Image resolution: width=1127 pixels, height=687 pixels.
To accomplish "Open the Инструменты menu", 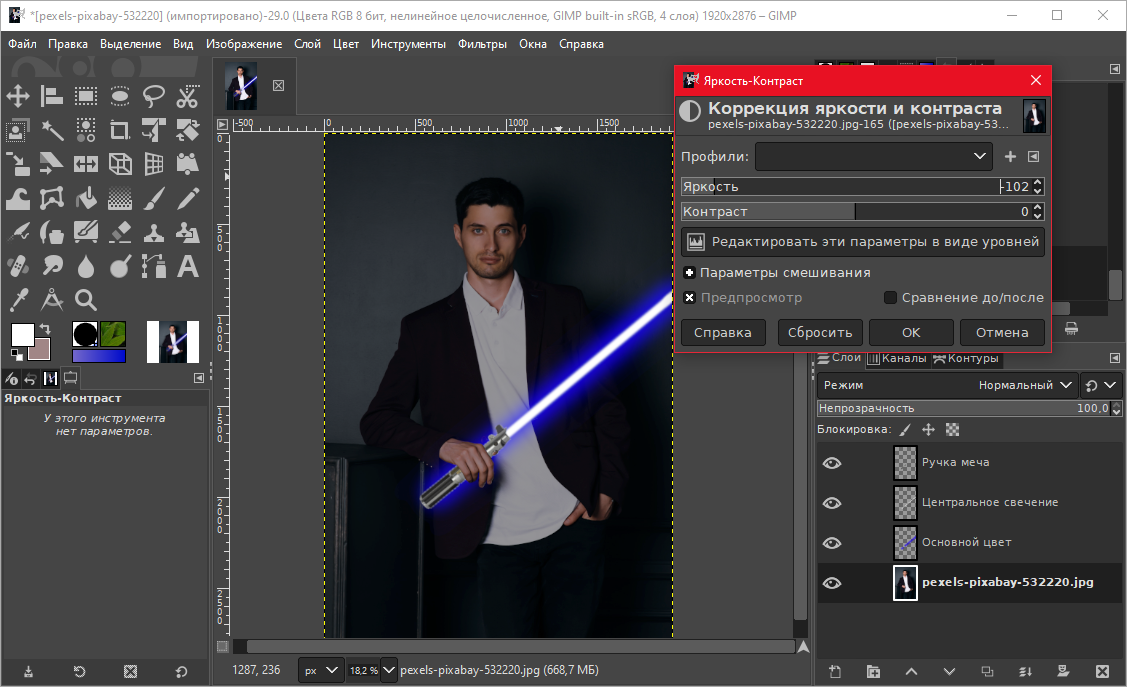I will [x=408, y=44].
